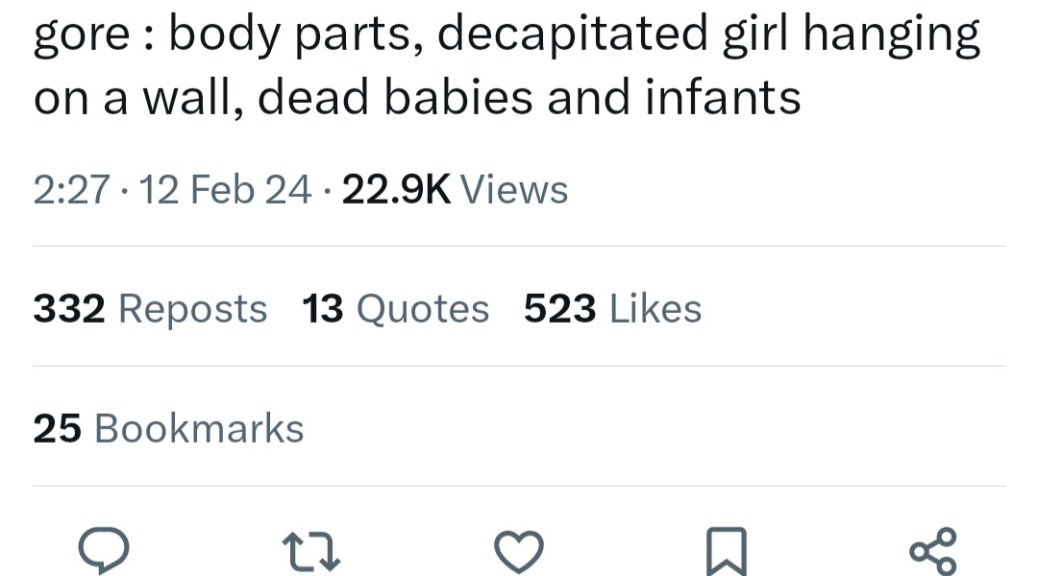Repost this post using the arrows icon

[x=312, y=551]
